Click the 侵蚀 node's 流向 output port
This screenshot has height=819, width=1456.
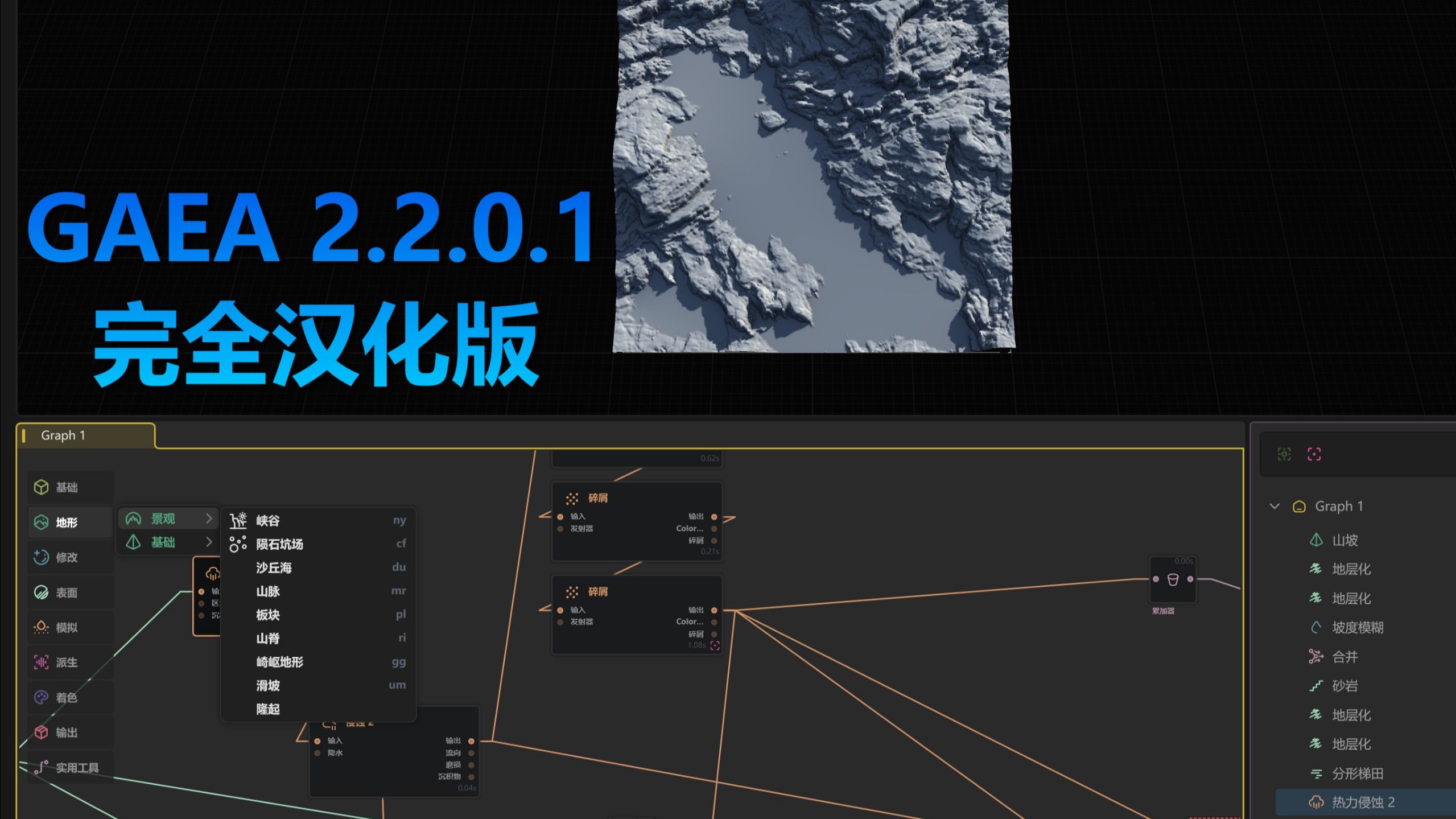tap(471, 753)
